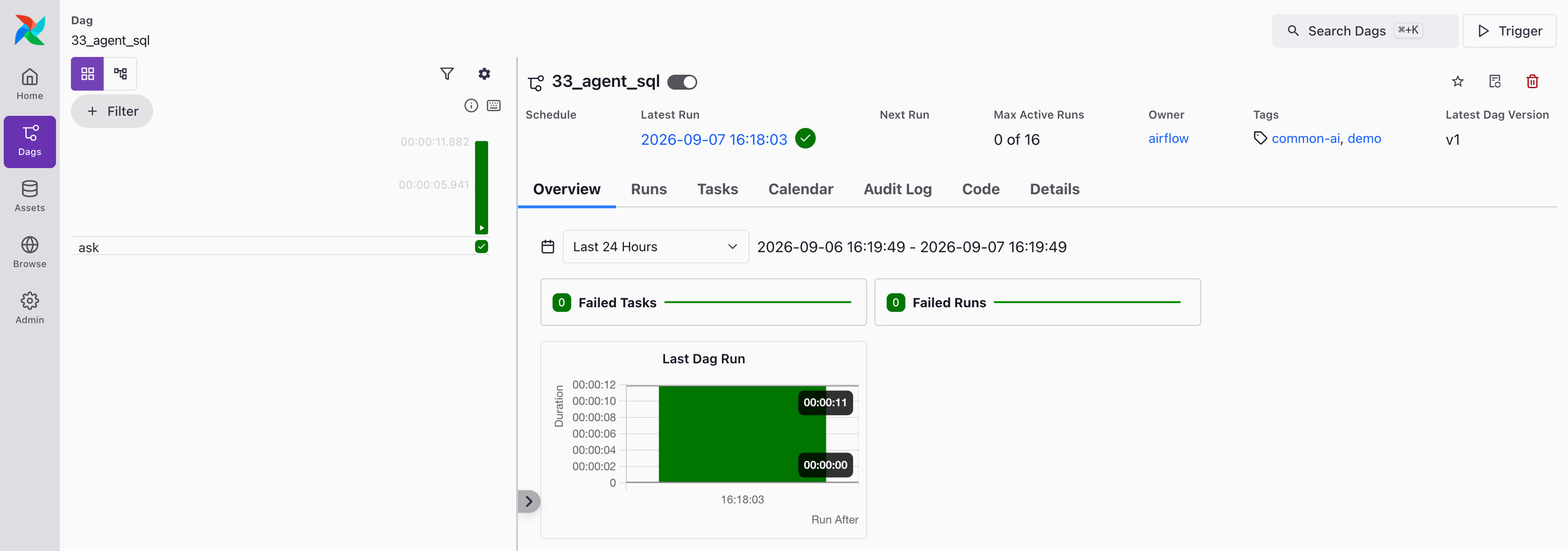This screenshot has height=551, width=1568.
Task: Click the Search Dags field
Action: point(1365,31)
